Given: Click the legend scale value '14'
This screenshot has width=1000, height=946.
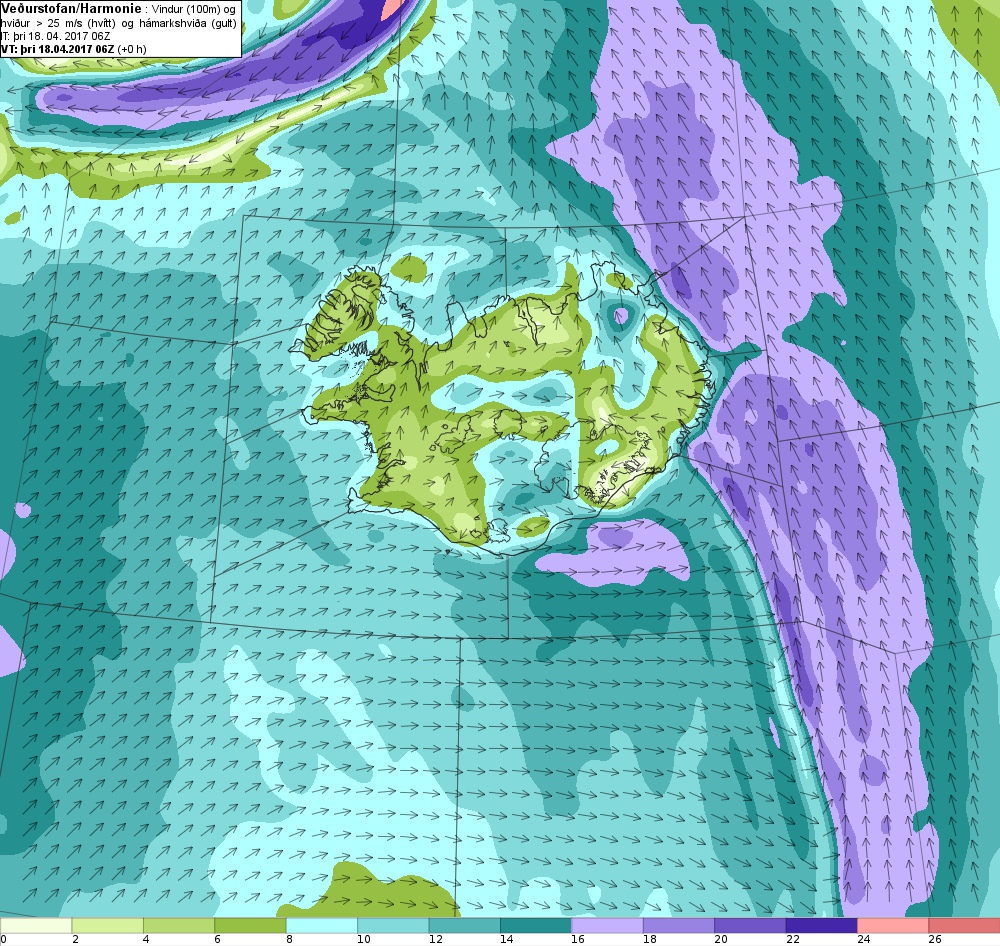Looking at the screenshot, I should 506,939.
